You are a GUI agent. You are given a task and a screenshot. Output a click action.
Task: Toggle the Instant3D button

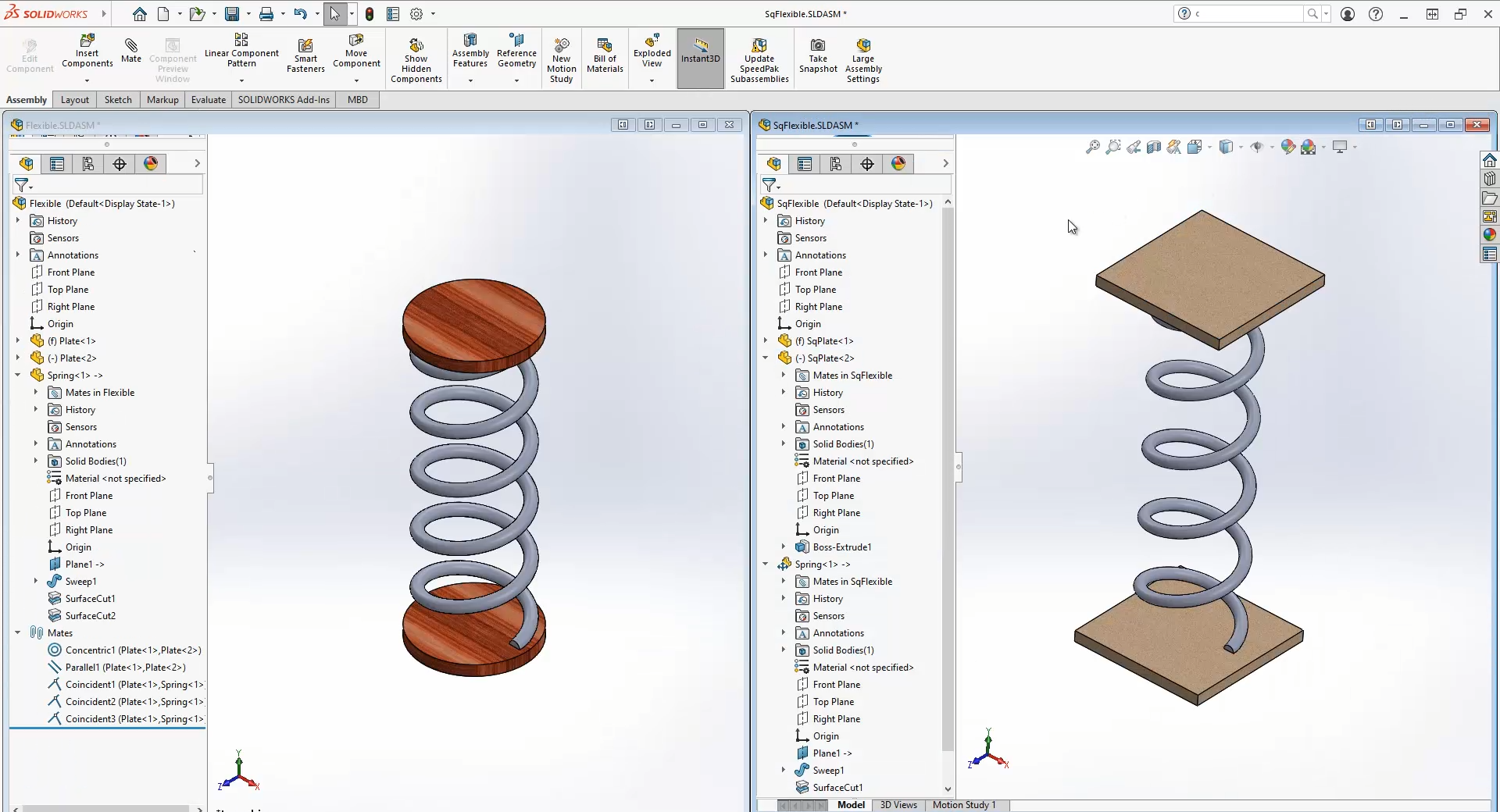coord(701,59)
